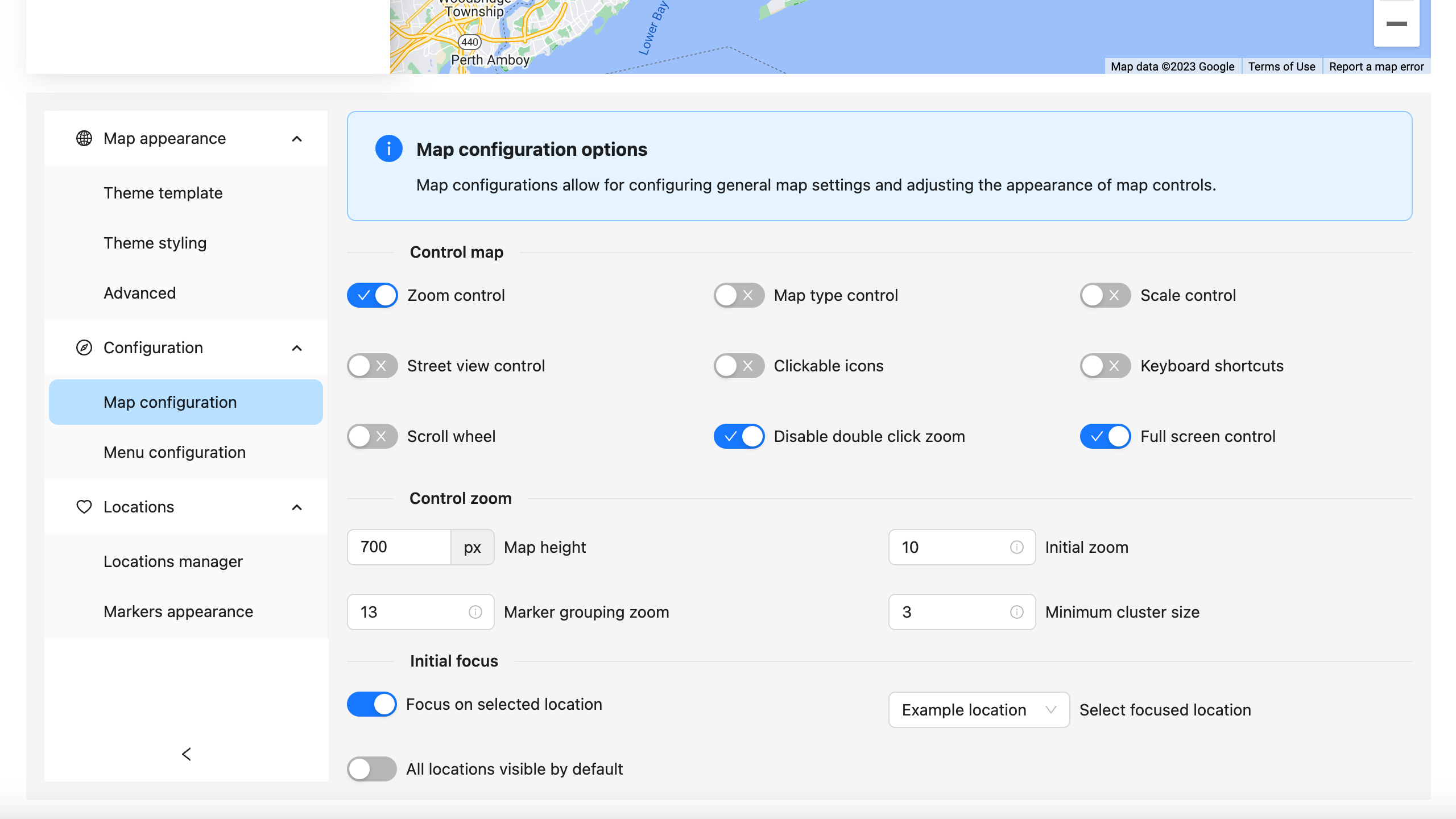Open Menu configuration from the sidebar

174,452
